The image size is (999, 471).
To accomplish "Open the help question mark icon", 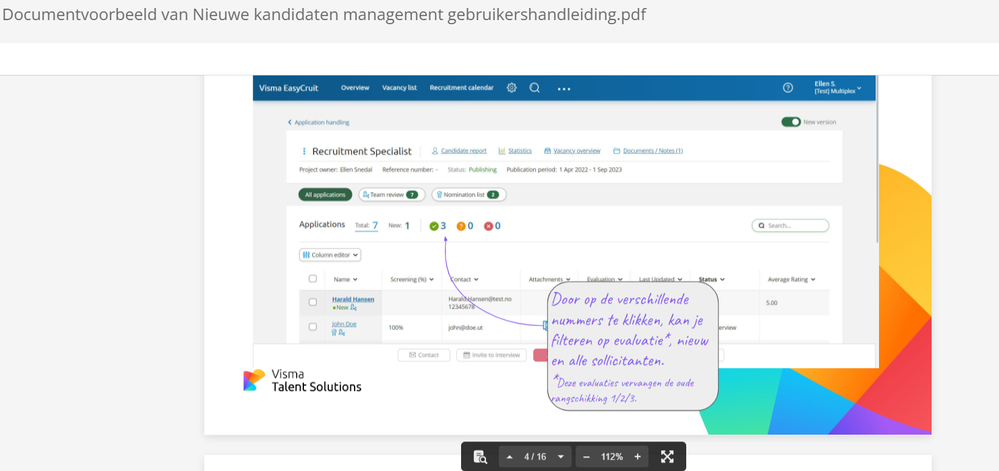I will point(787,88).
